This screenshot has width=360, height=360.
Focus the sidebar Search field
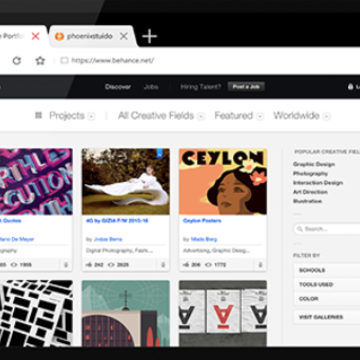(x=327, y=229)
